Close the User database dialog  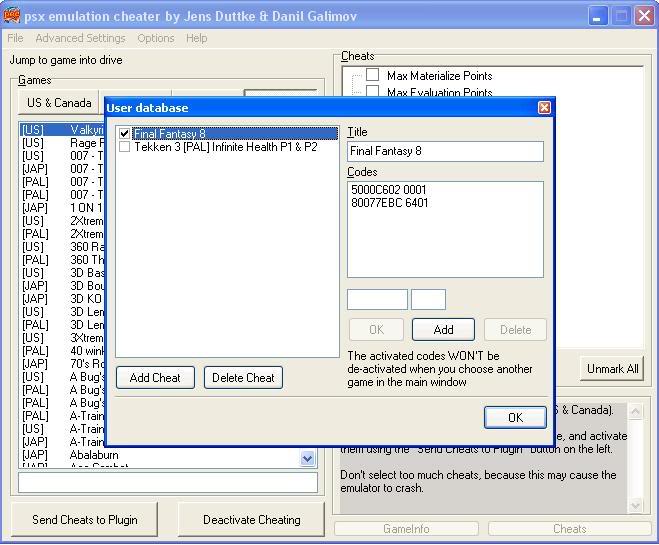[544, 108]
